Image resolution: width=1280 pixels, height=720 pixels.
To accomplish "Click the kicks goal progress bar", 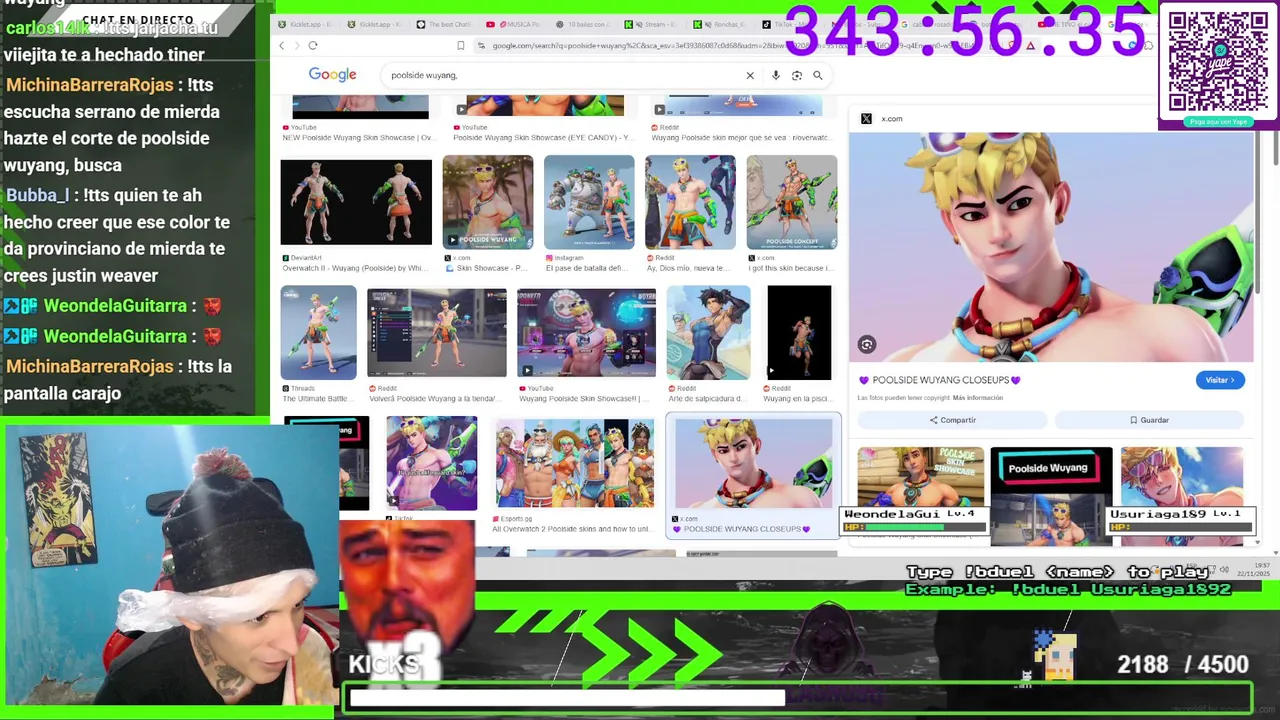I will coord(798,697).
